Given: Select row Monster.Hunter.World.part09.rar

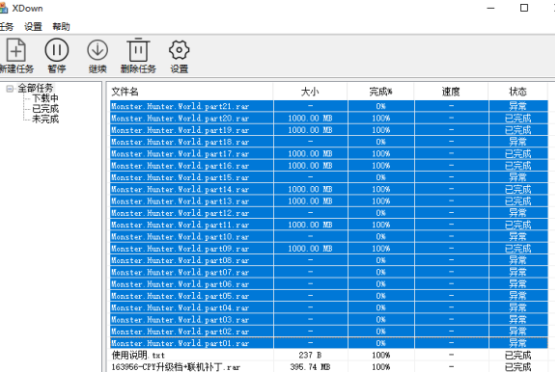Looking at the screenshot, I should point(329,248).
